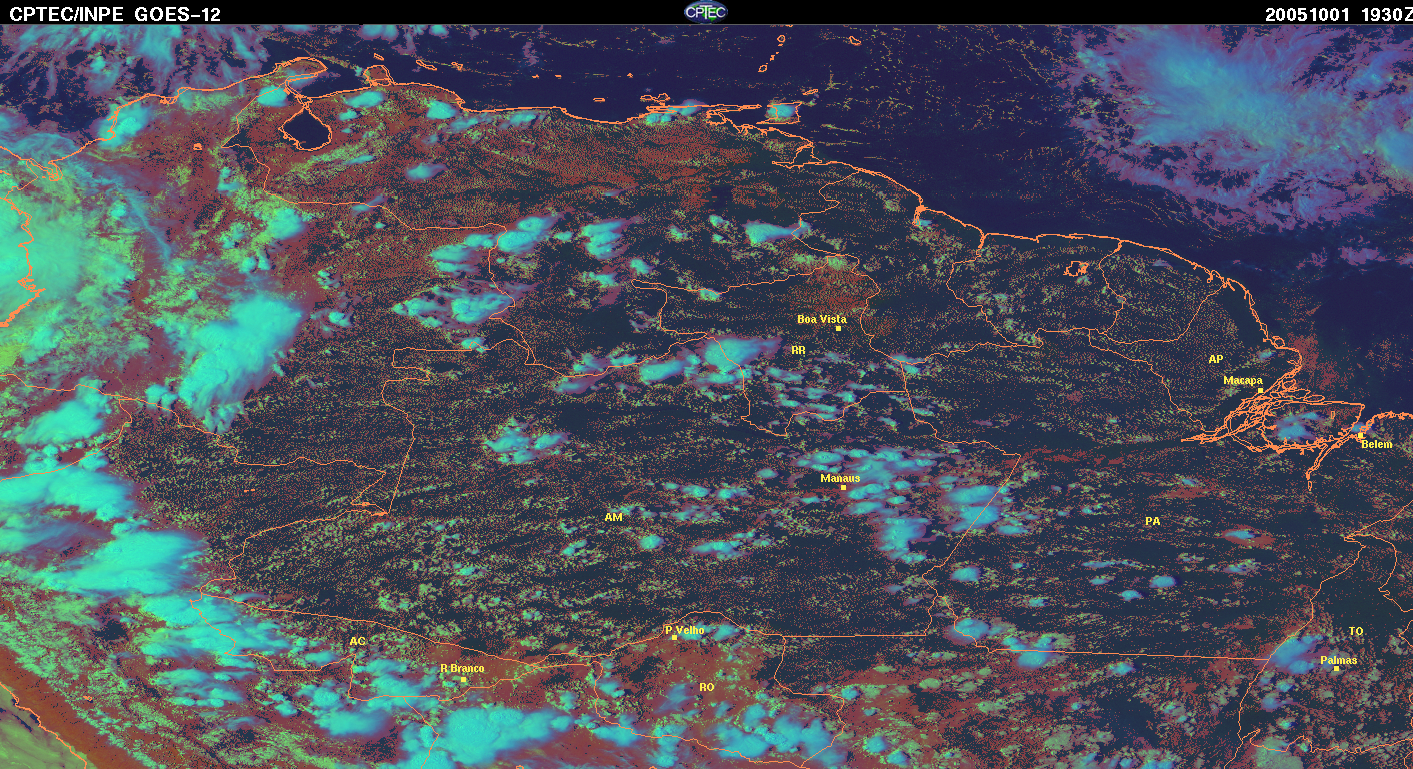This screenshot has height=769, width=1413.
Task: Click the PA state label
Action: pos(1153,521)
